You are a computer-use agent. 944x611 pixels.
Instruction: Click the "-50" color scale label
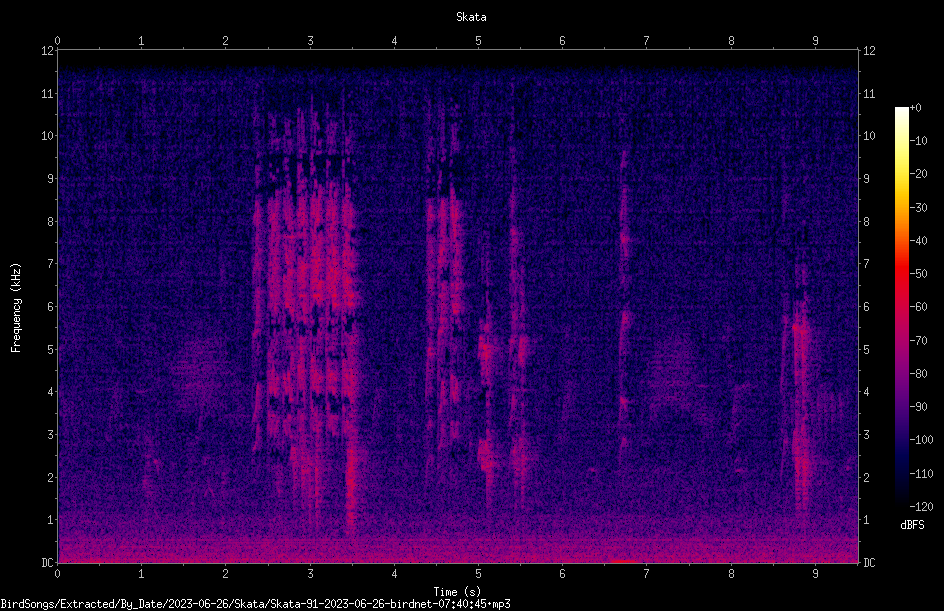918,274
